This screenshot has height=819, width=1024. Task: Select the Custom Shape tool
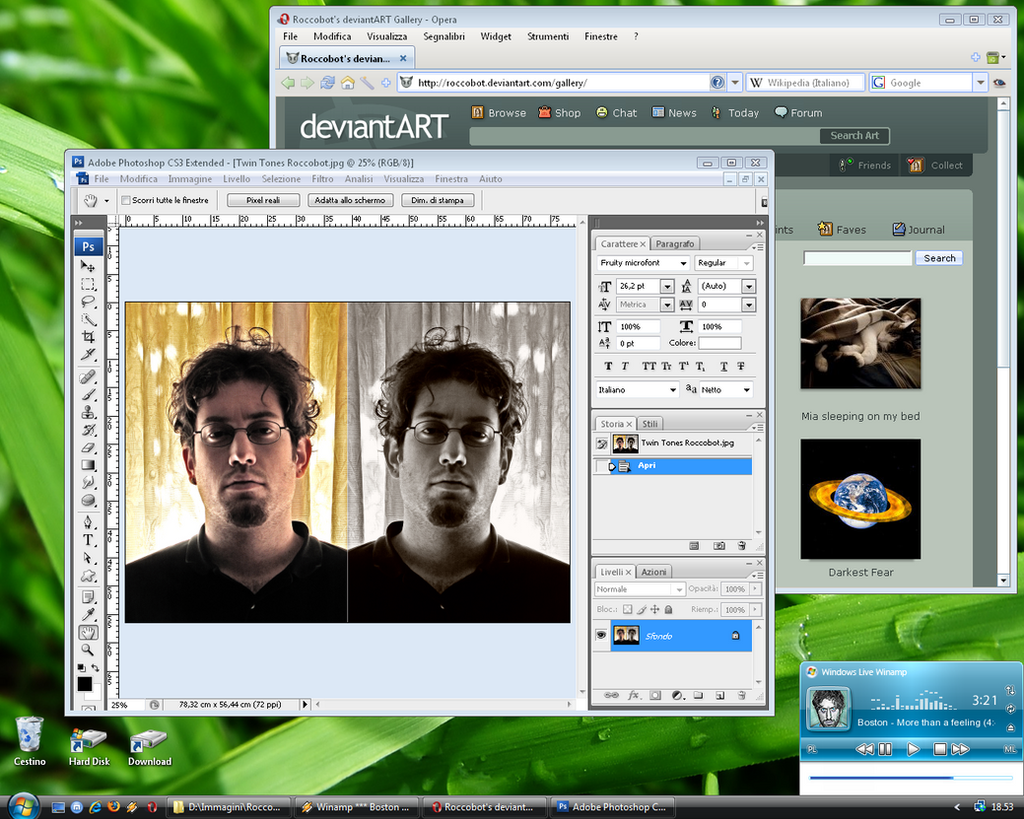pos(88,576)
